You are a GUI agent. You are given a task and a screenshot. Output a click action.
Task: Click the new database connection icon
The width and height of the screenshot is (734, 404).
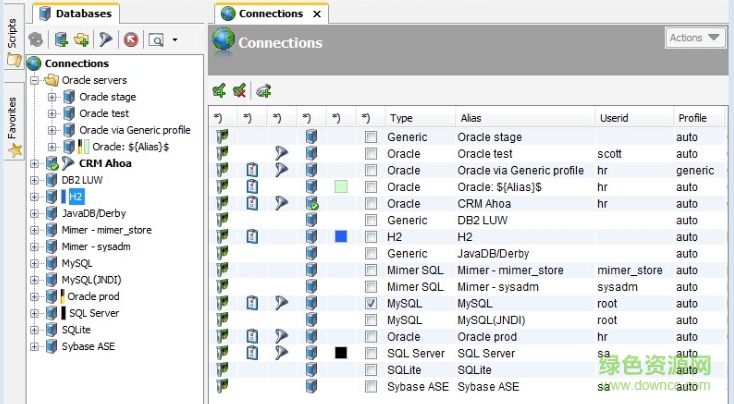point(61,40)
